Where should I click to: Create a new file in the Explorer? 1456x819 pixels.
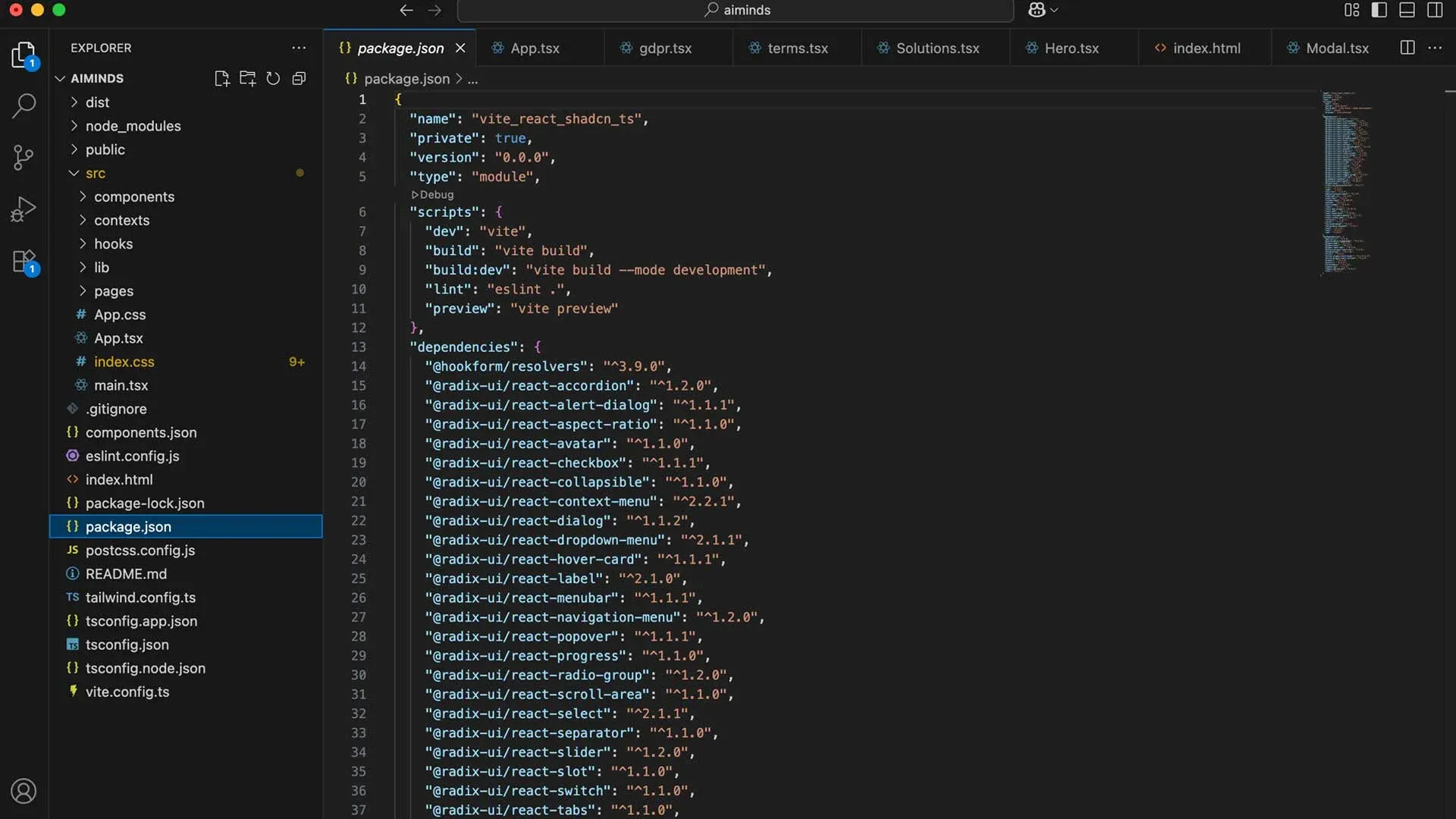pos(221,78)
